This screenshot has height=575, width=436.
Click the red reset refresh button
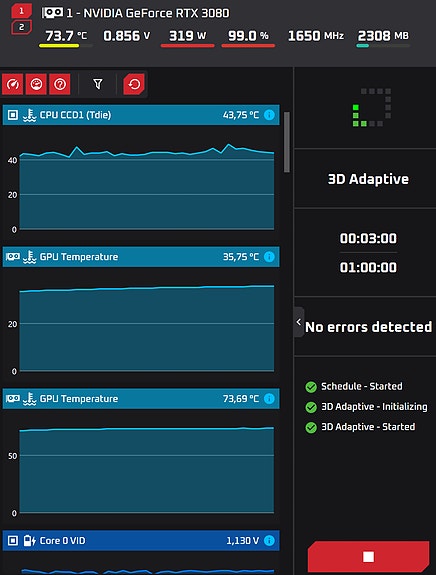click(134, 84)
